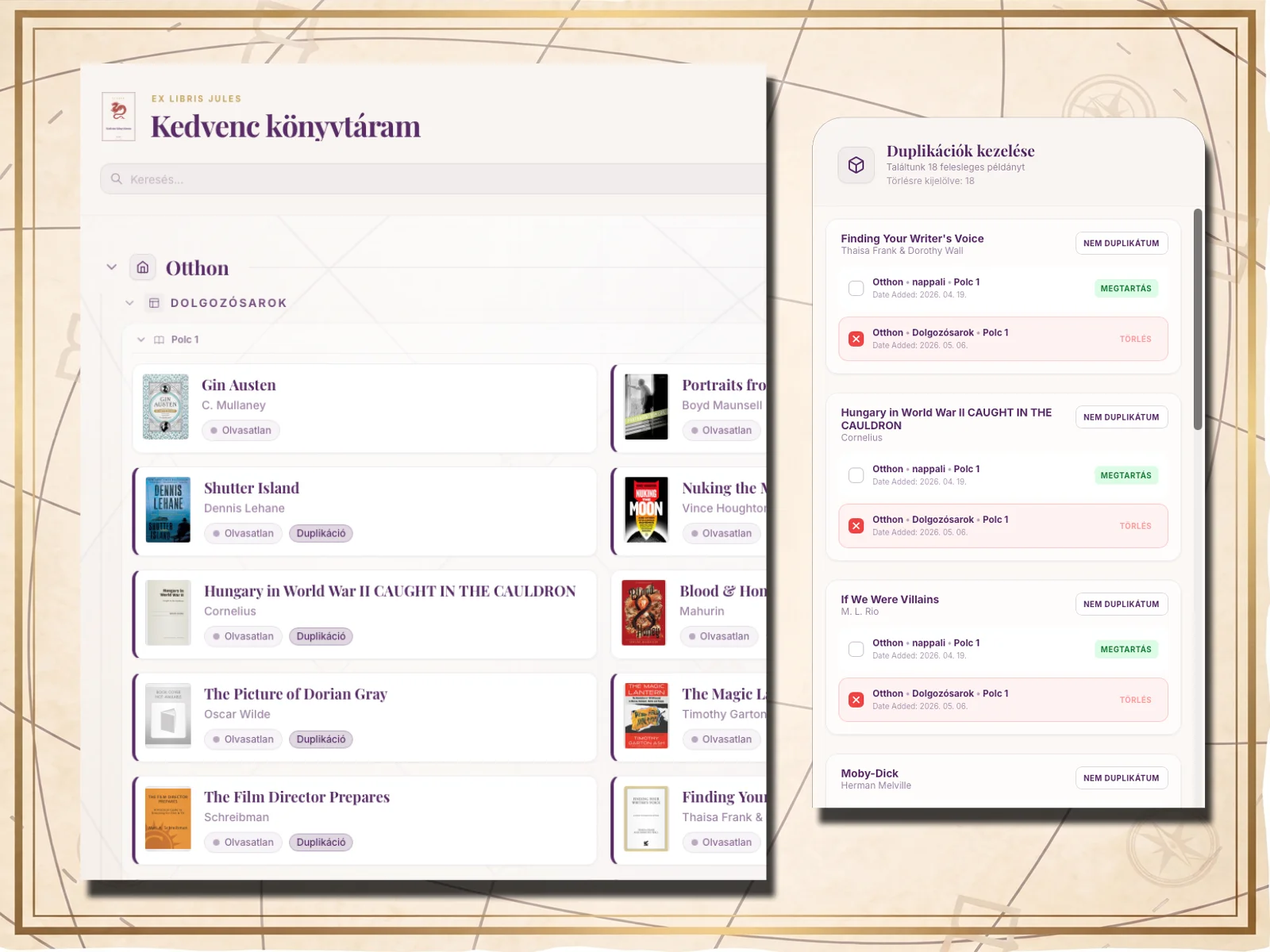
Task: Click Duplikációk kezelése panel heading
Action: (x=960, y=152)
